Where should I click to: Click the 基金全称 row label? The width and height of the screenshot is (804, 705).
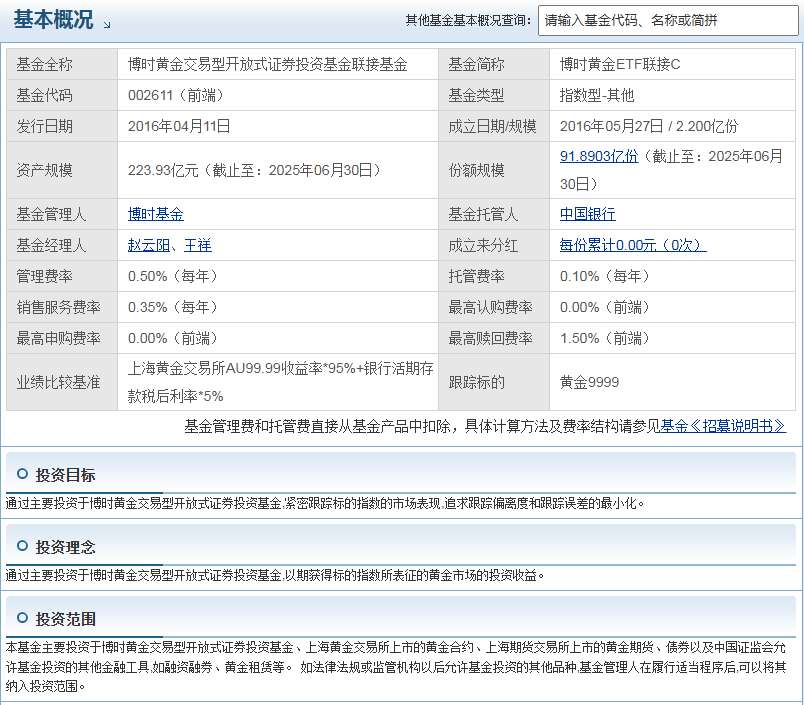click(x=45, y=65)
